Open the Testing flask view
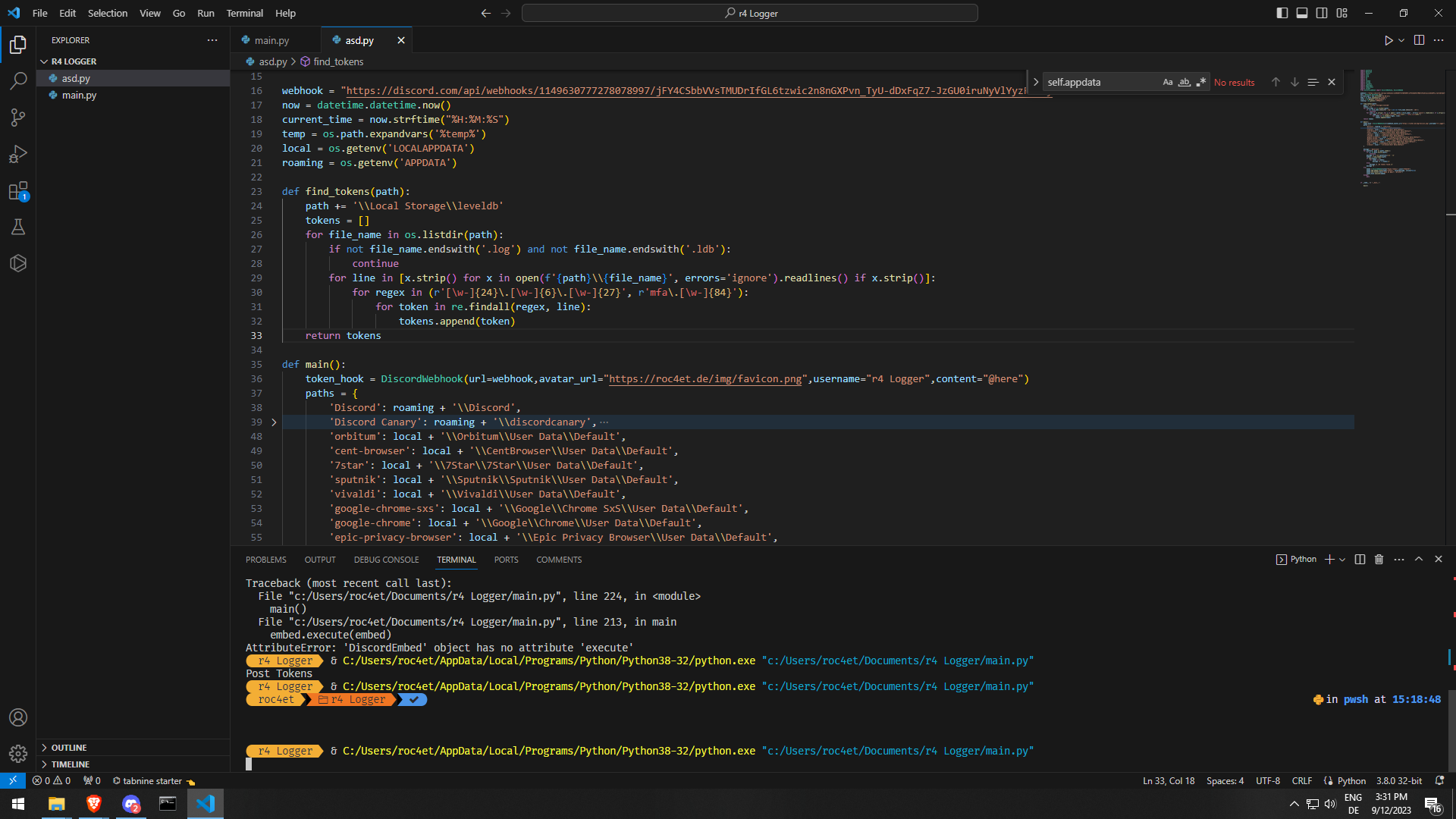This screenshot has height=819, width=1456. (x=18, y=227)
